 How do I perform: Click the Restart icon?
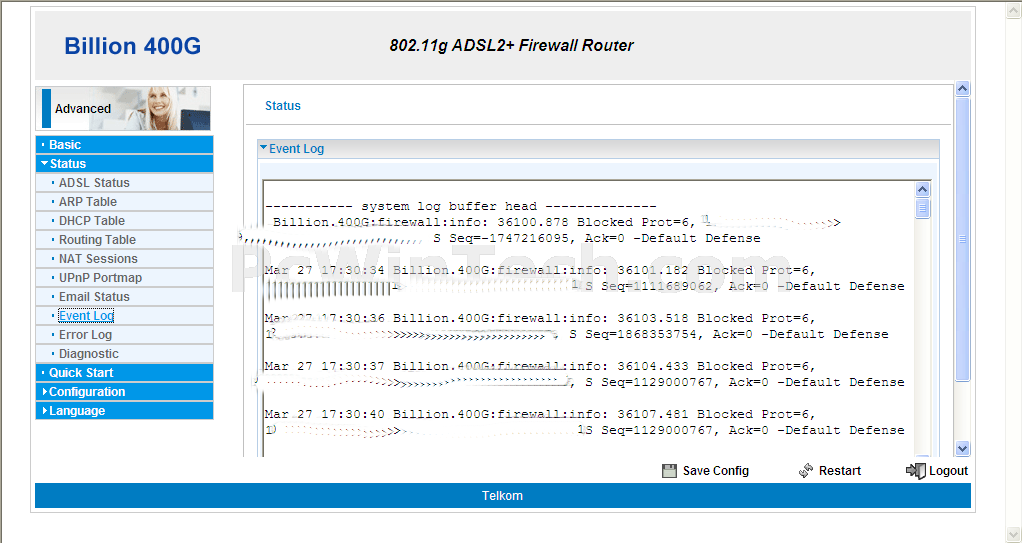click(806, 471)
